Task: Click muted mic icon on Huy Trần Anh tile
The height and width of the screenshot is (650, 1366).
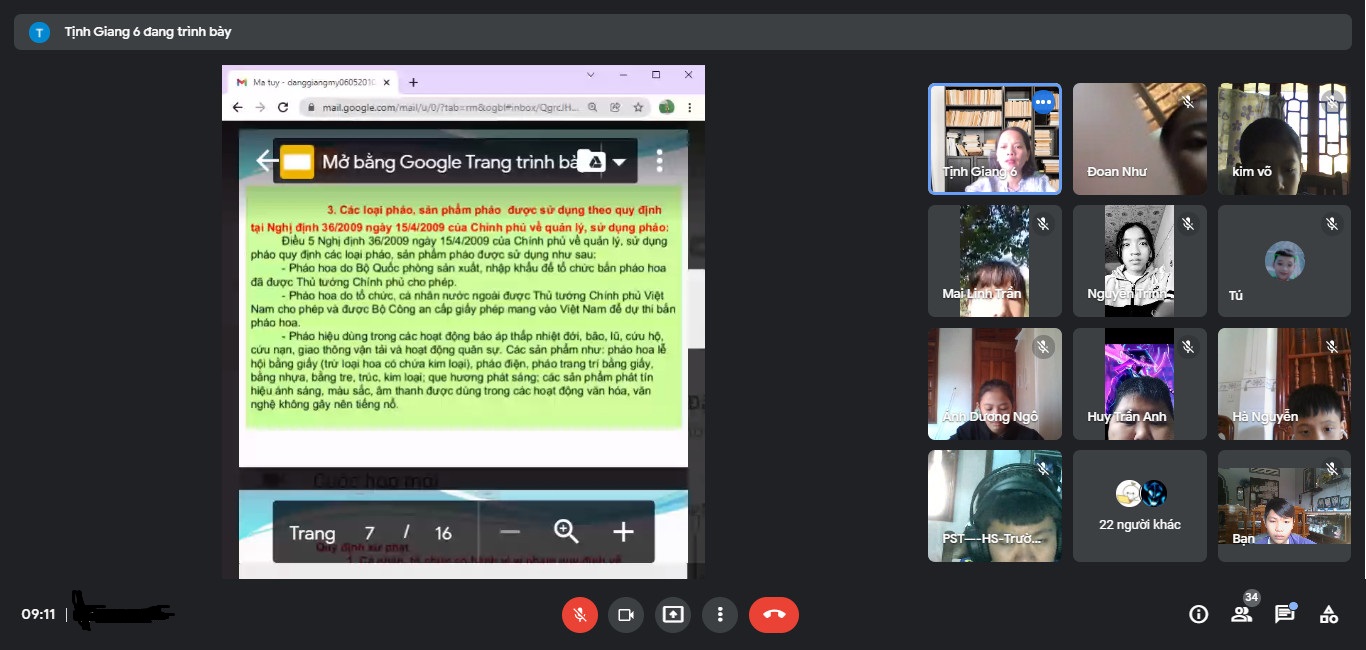Action: pos(1188,347)
